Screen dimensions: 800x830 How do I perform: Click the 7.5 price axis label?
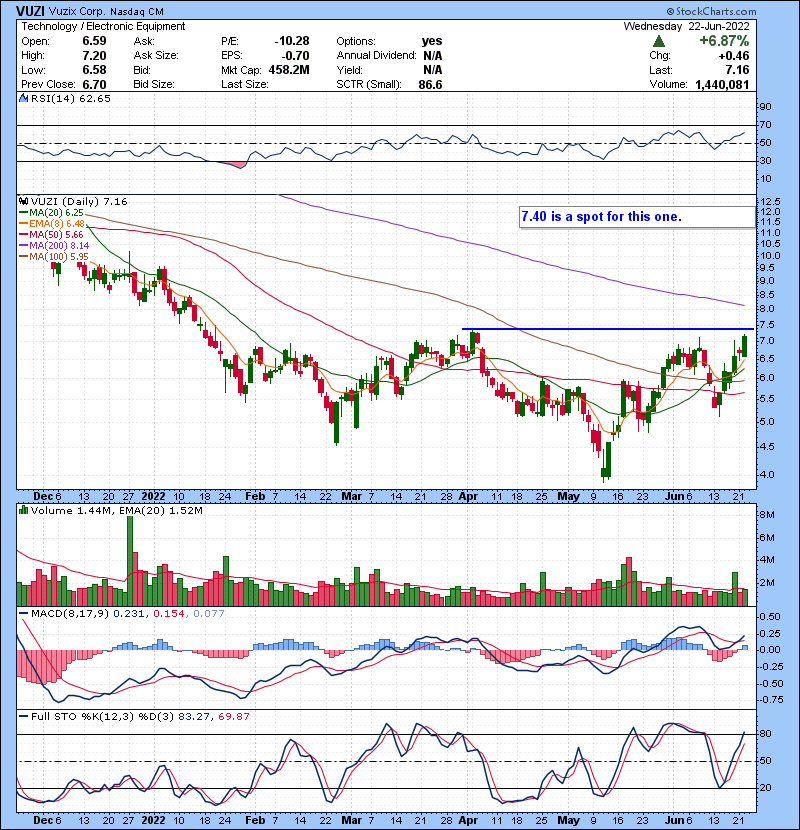tap(767, 324)
